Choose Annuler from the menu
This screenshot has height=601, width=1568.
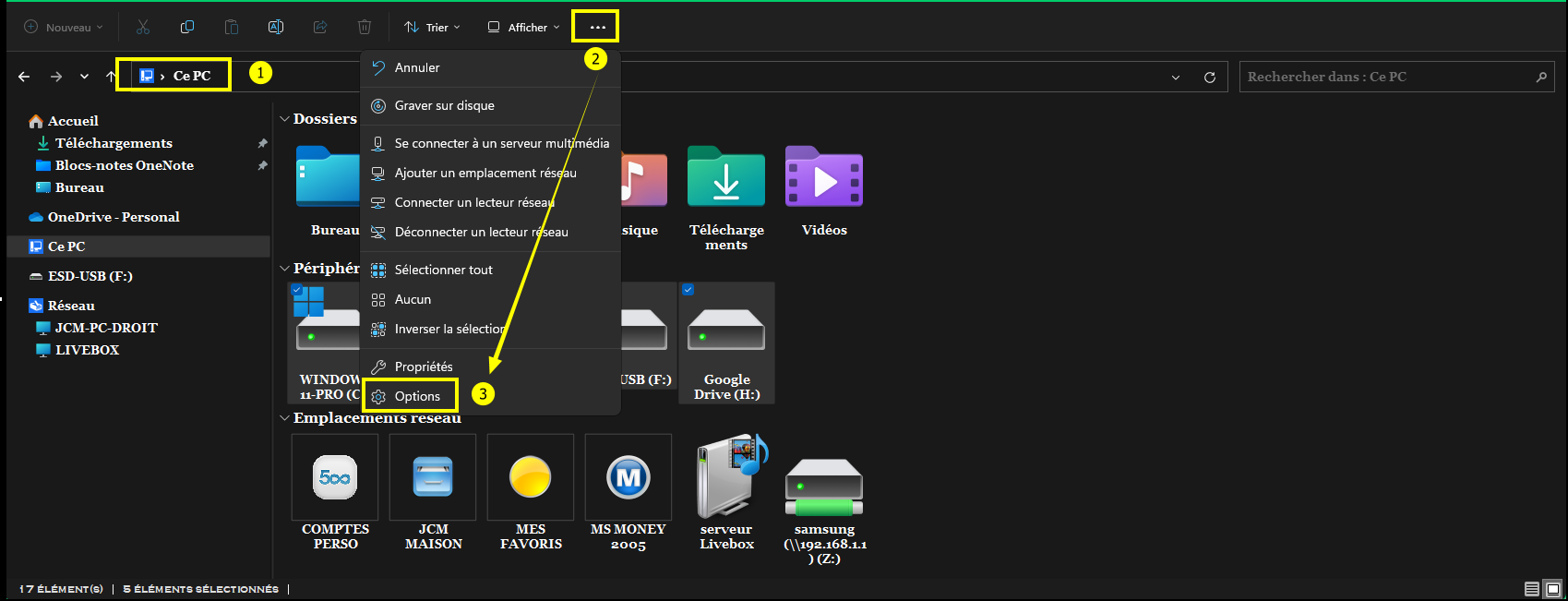coord(490,67)
